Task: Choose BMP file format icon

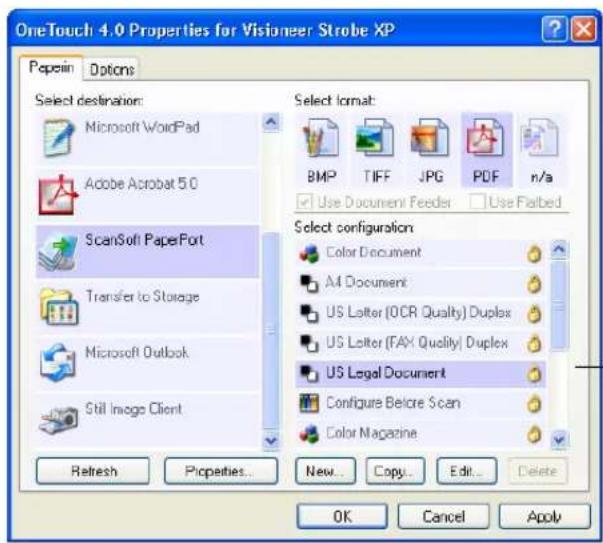Action: [x=321, y=138]
